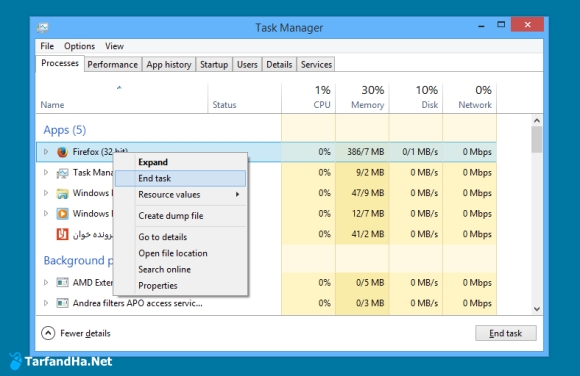
Task: Switch to the Startup tab
Action: (x=214, y=64)
